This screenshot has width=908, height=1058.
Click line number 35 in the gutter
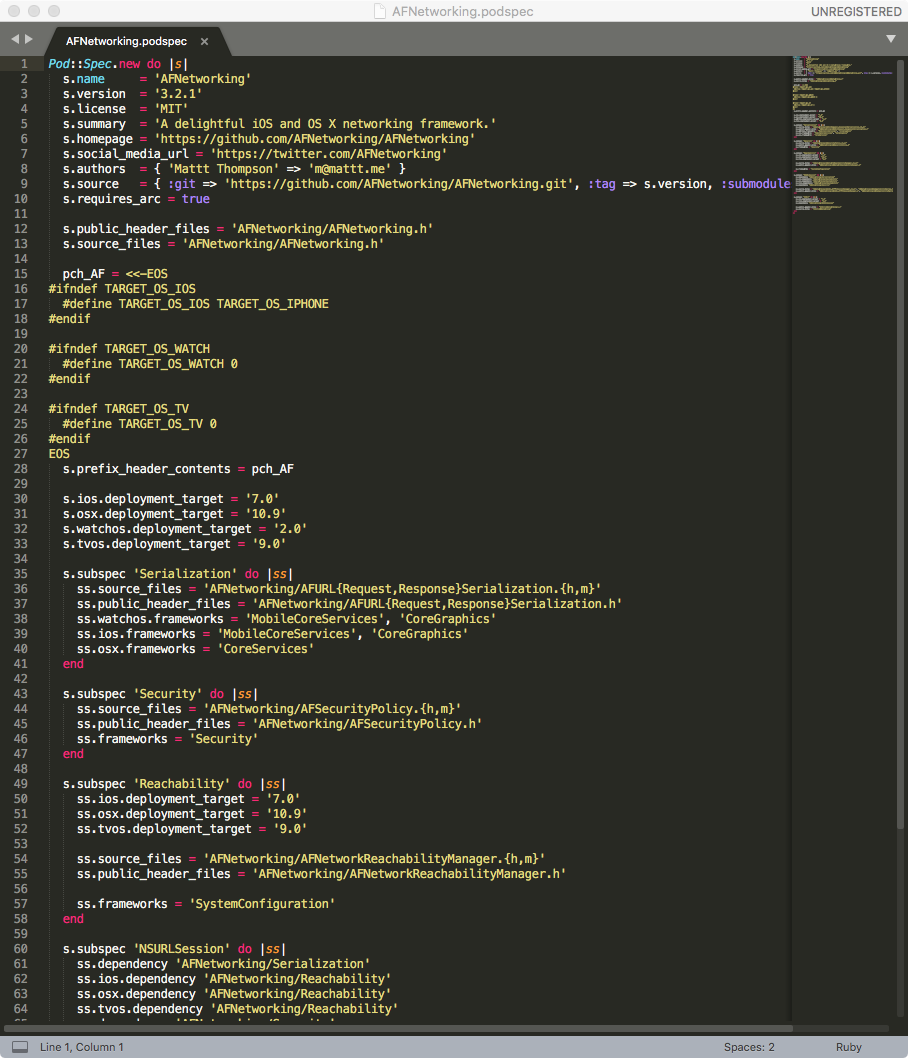pos(21,574)
